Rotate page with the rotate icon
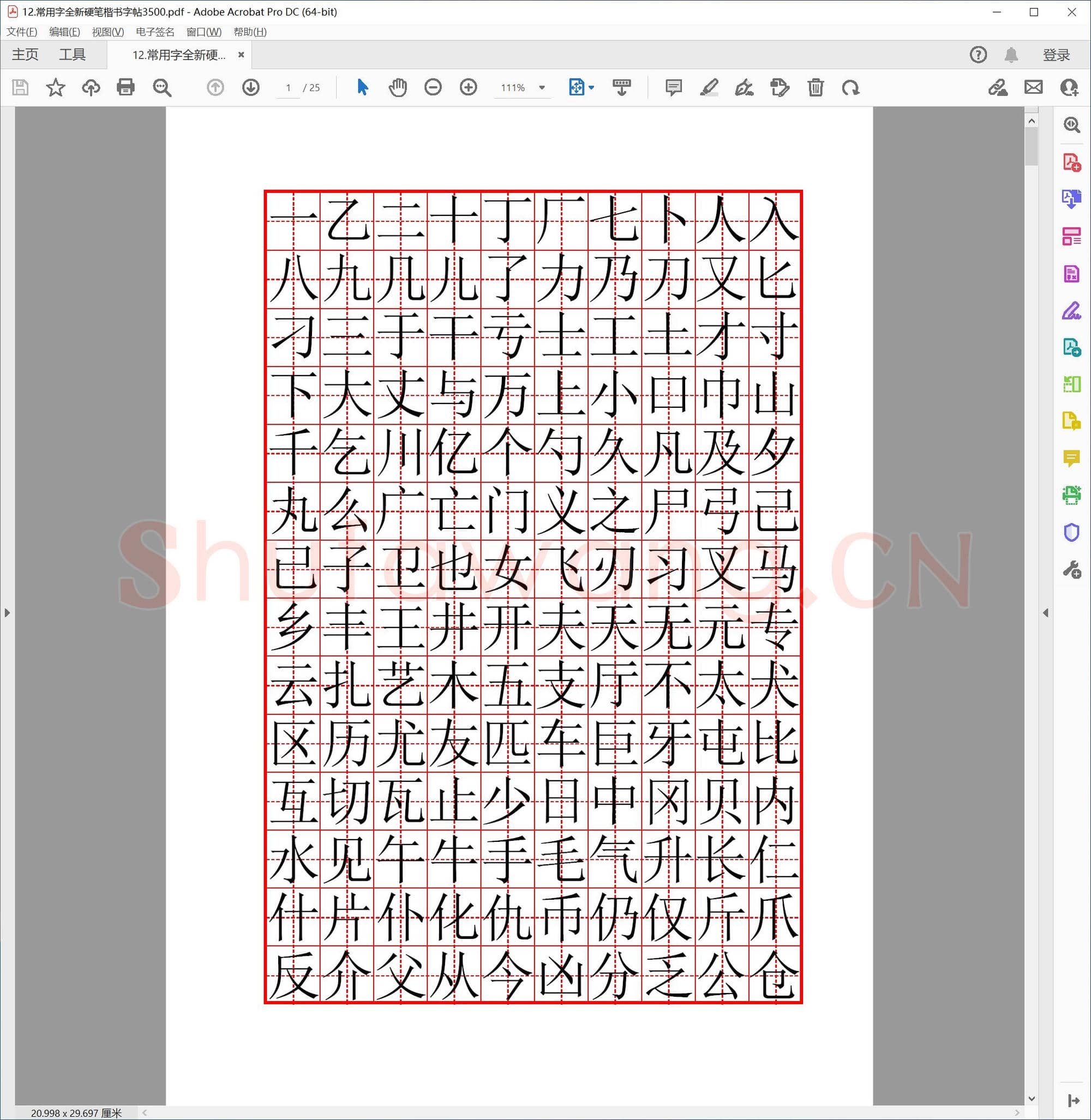This screenshot has height=1120, width=1091. pyautogui.click(x=850, y=87)
